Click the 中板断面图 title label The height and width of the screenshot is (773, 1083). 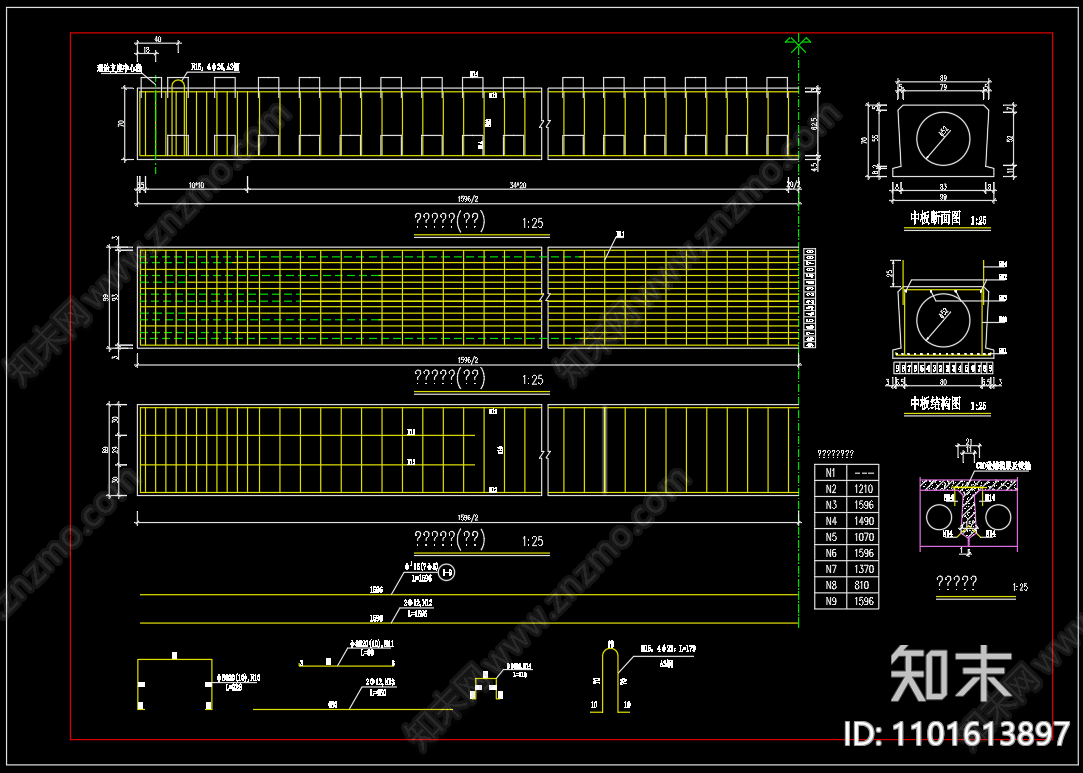click(935, 218)
